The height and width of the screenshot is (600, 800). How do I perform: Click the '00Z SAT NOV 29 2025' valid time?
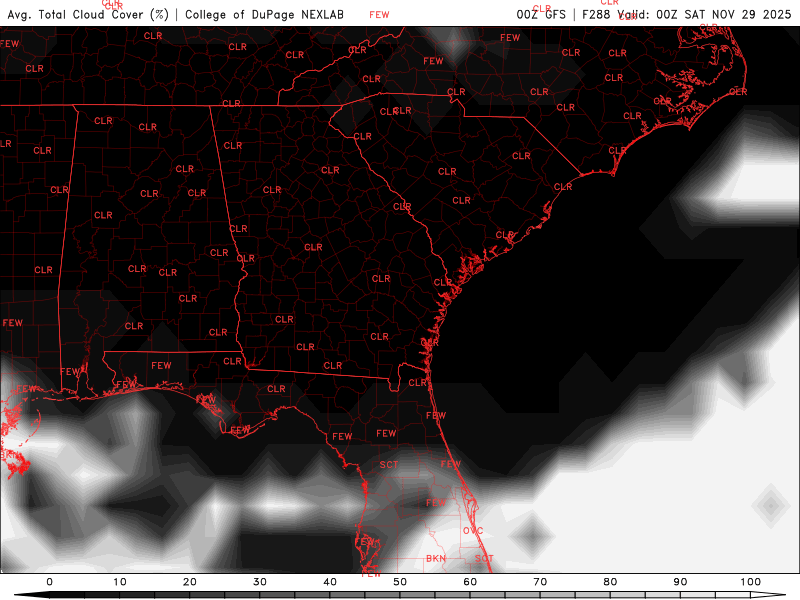(723, 14)
